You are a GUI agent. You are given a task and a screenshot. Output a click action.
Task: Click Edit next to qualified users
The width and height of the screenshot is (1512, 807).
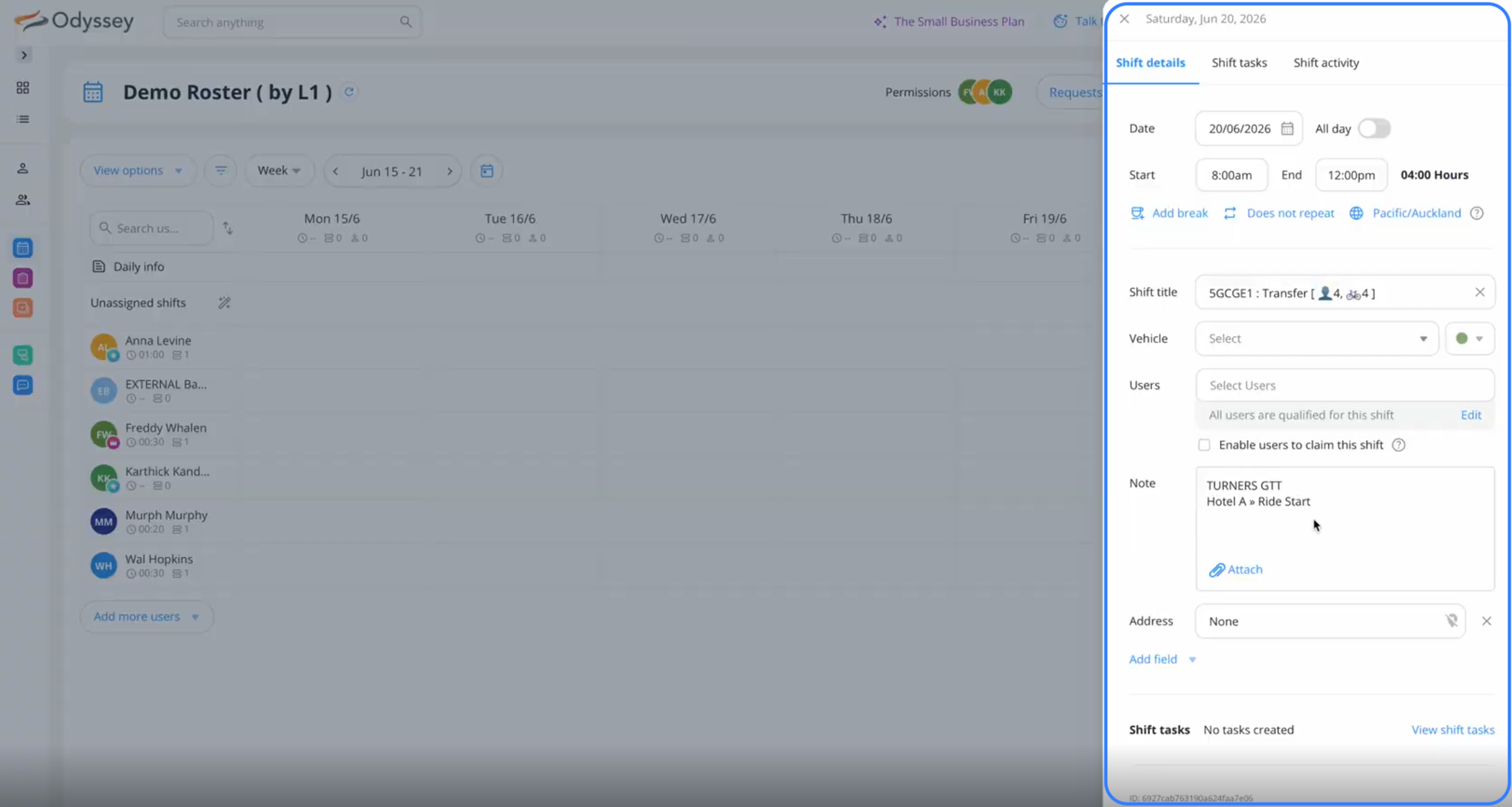click(1471, 415)
